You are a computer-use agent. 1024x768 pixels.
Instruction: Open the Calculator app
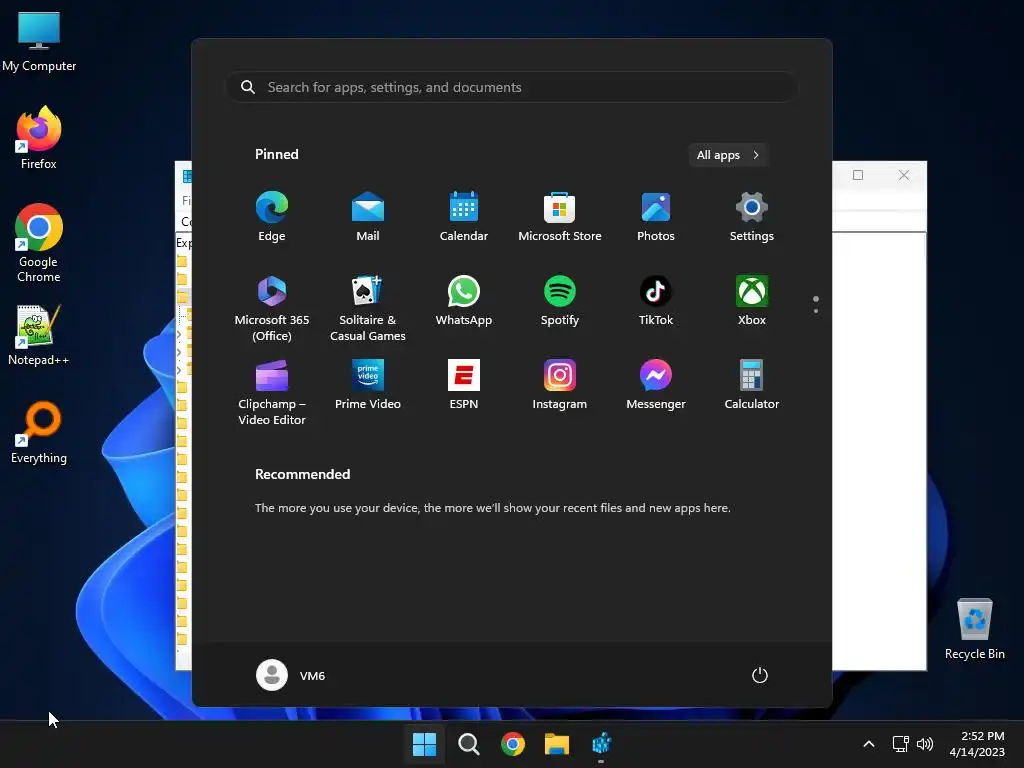[x=752, y=385]
